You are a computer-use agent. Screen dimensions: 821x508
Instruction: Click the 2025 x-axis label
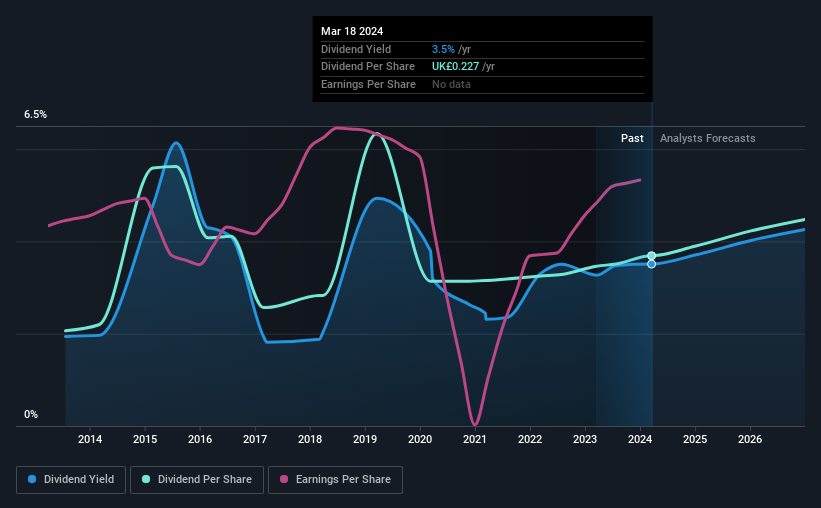pos(695,439)
